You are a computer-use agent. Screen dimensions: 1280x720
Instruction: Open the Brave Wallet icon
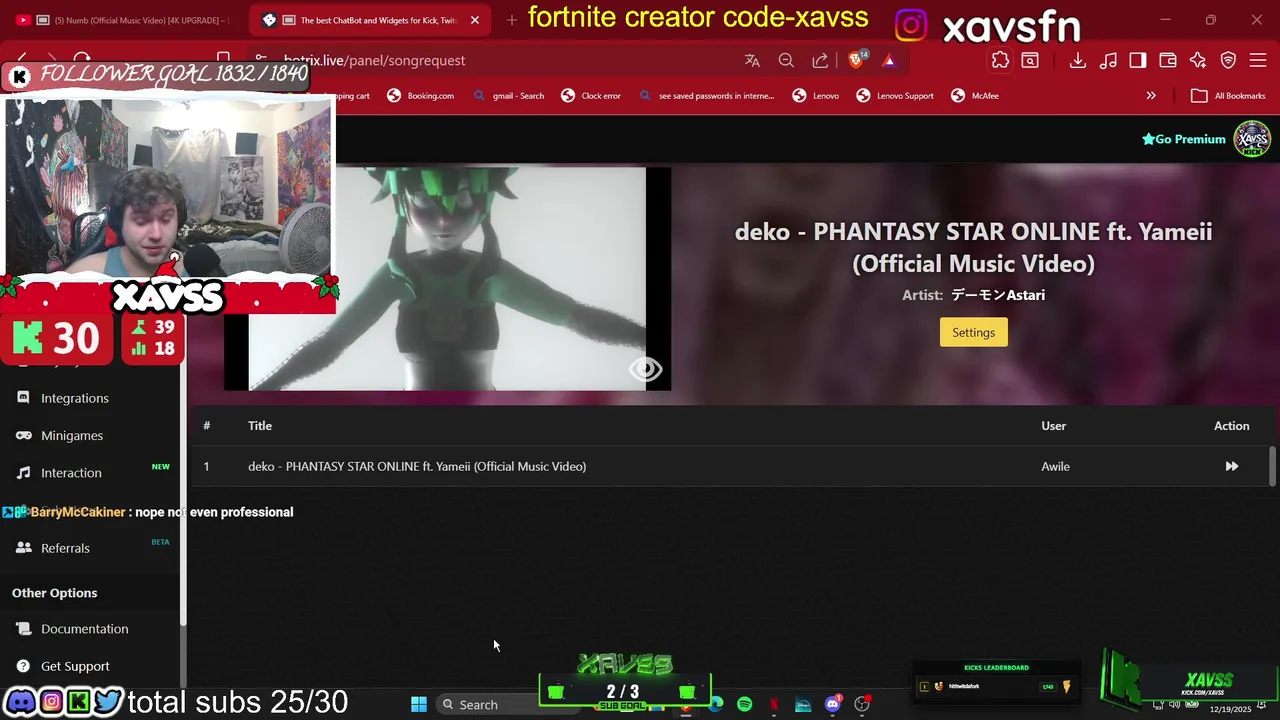point(1168,60)
